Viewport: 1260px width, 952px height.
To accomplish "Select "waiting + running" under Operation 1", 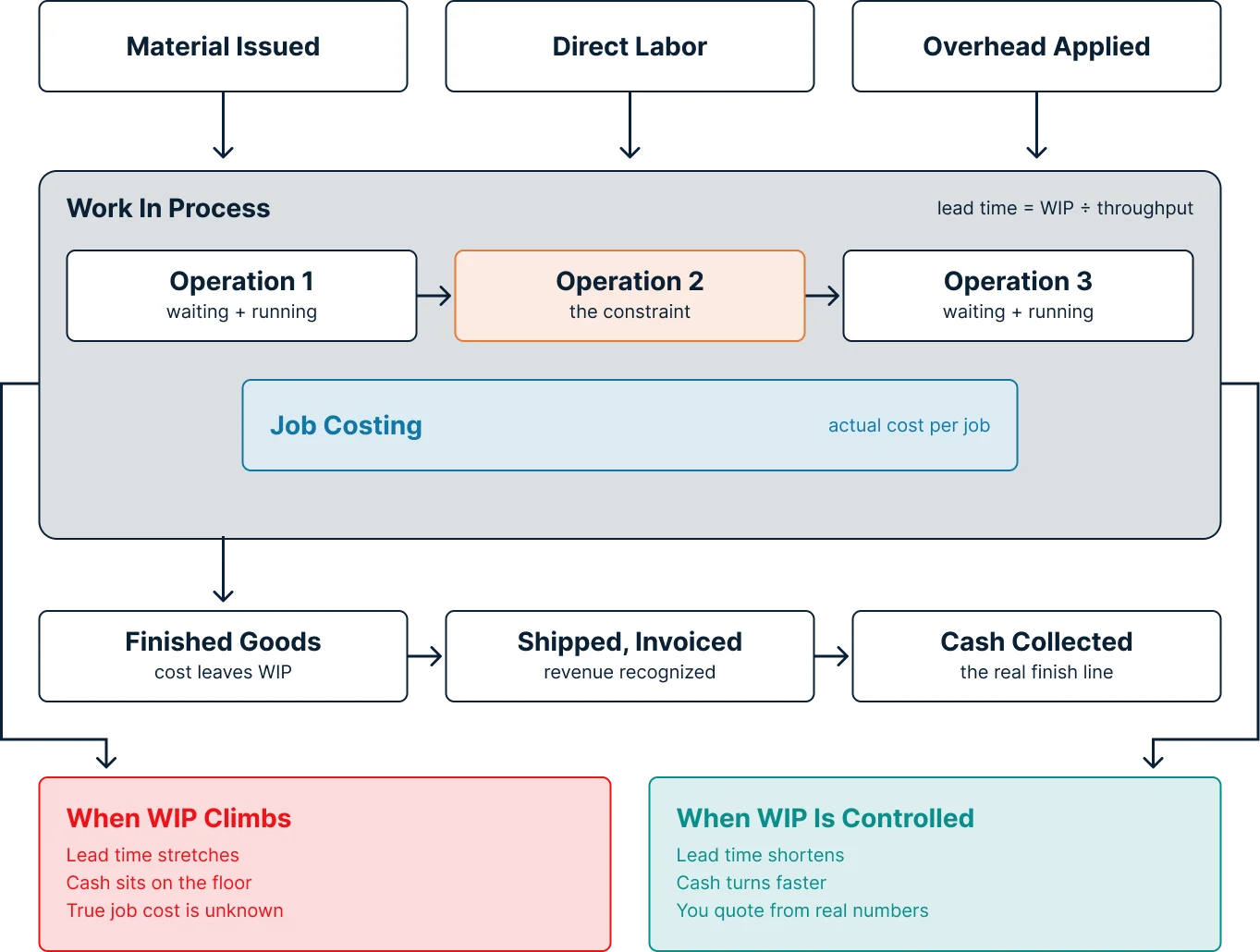I will point(241,311).
